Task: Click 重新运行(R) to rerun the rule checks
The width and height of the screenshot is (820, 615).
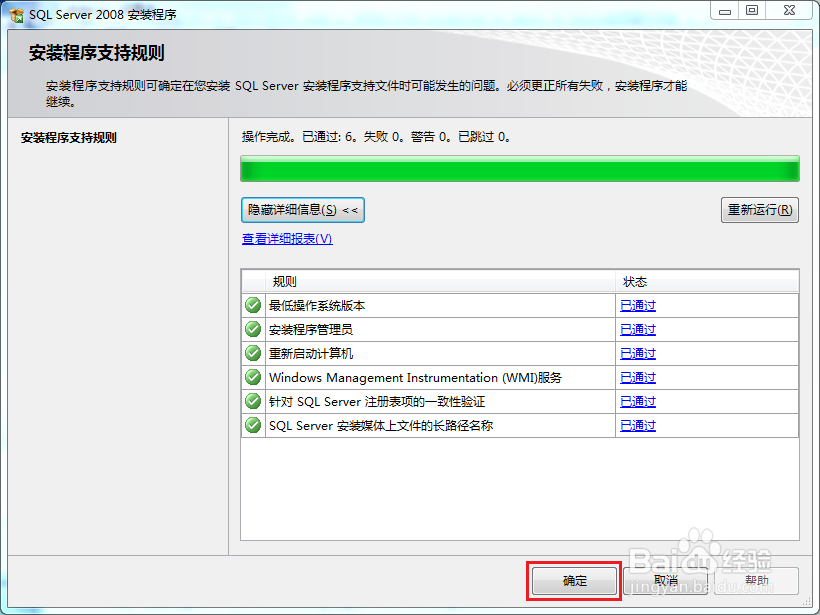Action: pyautogui.click(x=760, y=210)
